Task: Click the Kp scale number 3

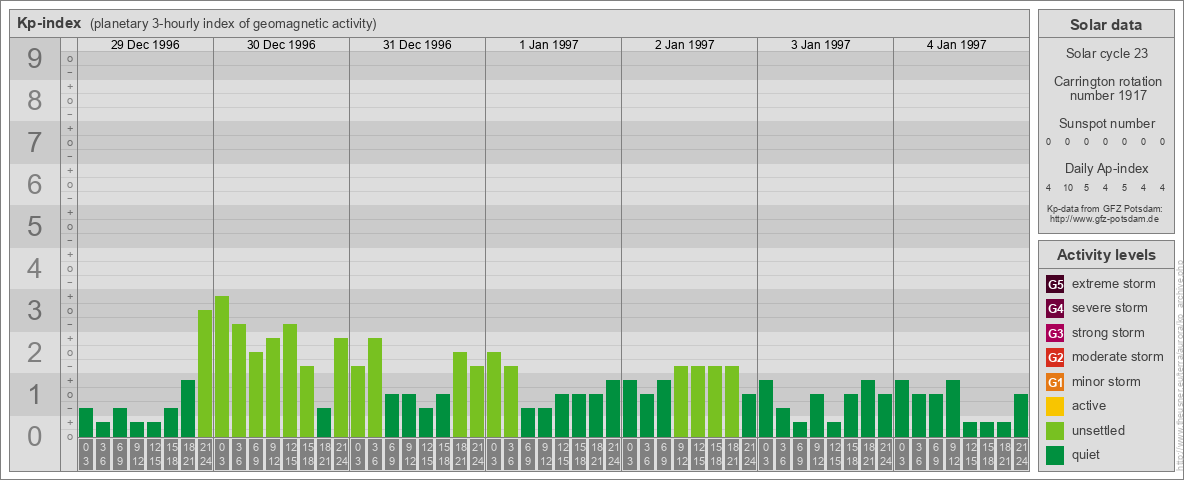Action: click(35, 310)
